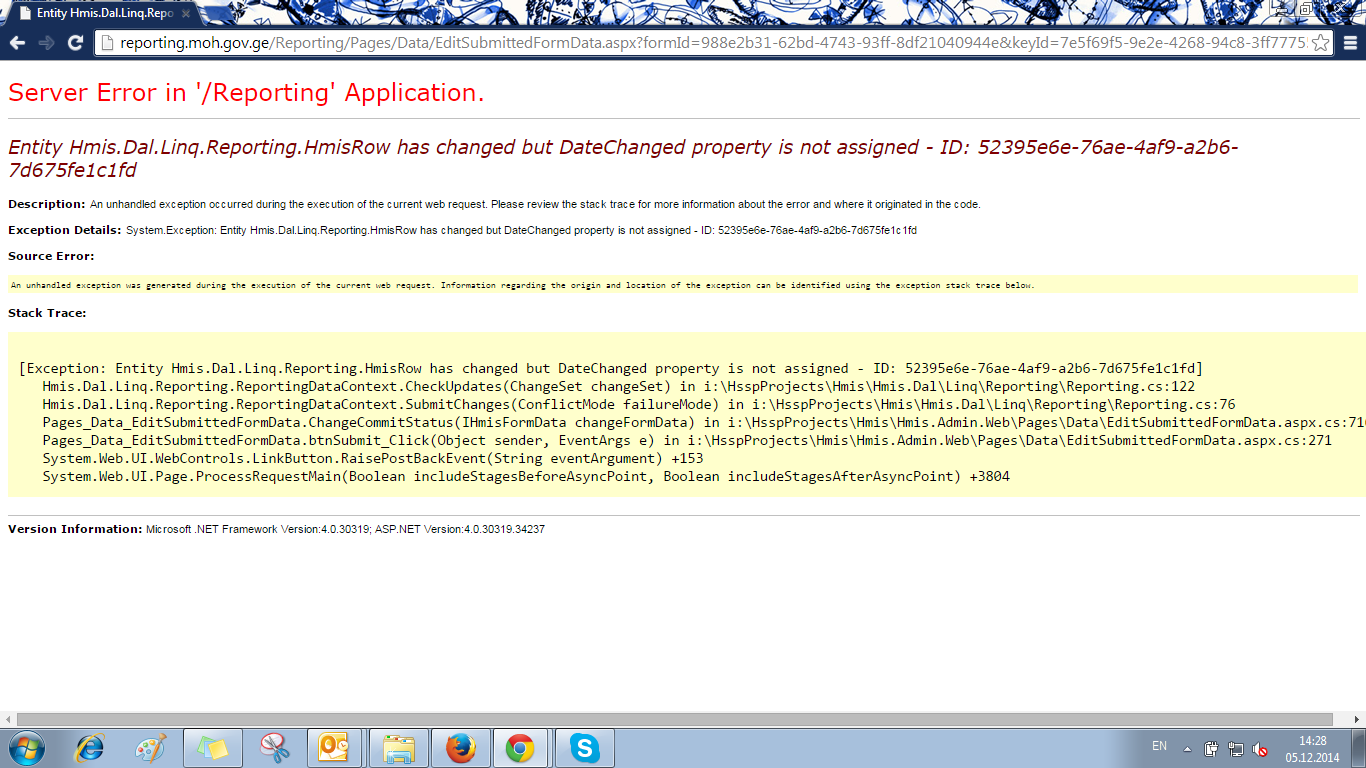This screenshot has height=768, width=1366.
Task: Reload the error page
Action: (x=75, y=43)
